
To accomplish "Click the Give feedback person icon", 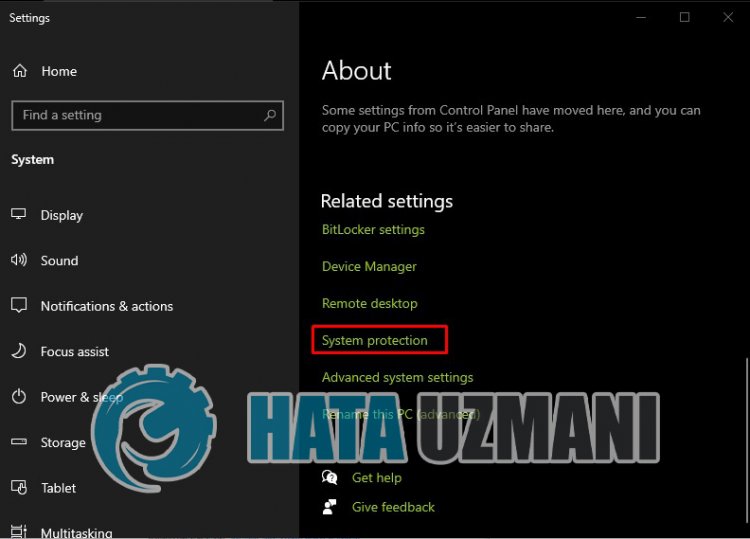I will 330,507.
